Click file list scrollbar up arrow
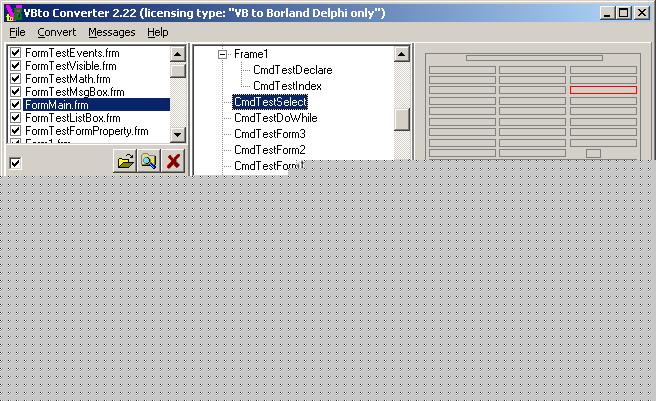 point(177,54)
